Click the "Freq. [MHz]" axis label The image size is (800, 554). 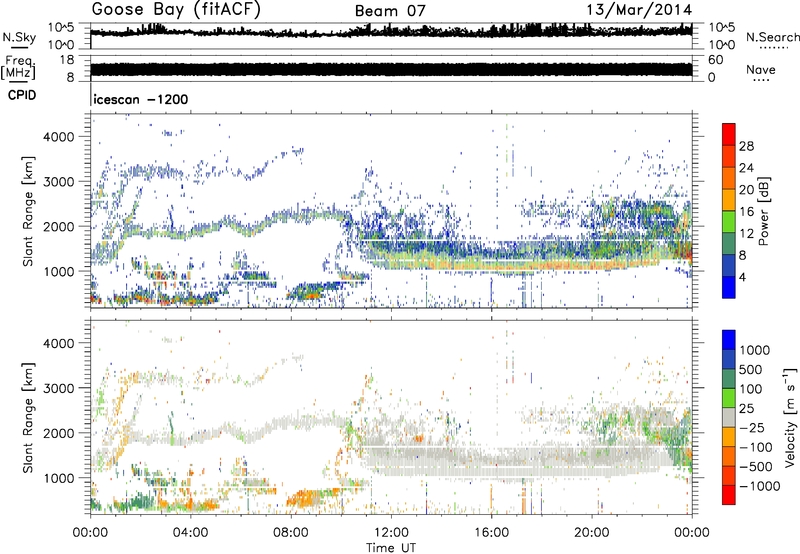(18, 67)
